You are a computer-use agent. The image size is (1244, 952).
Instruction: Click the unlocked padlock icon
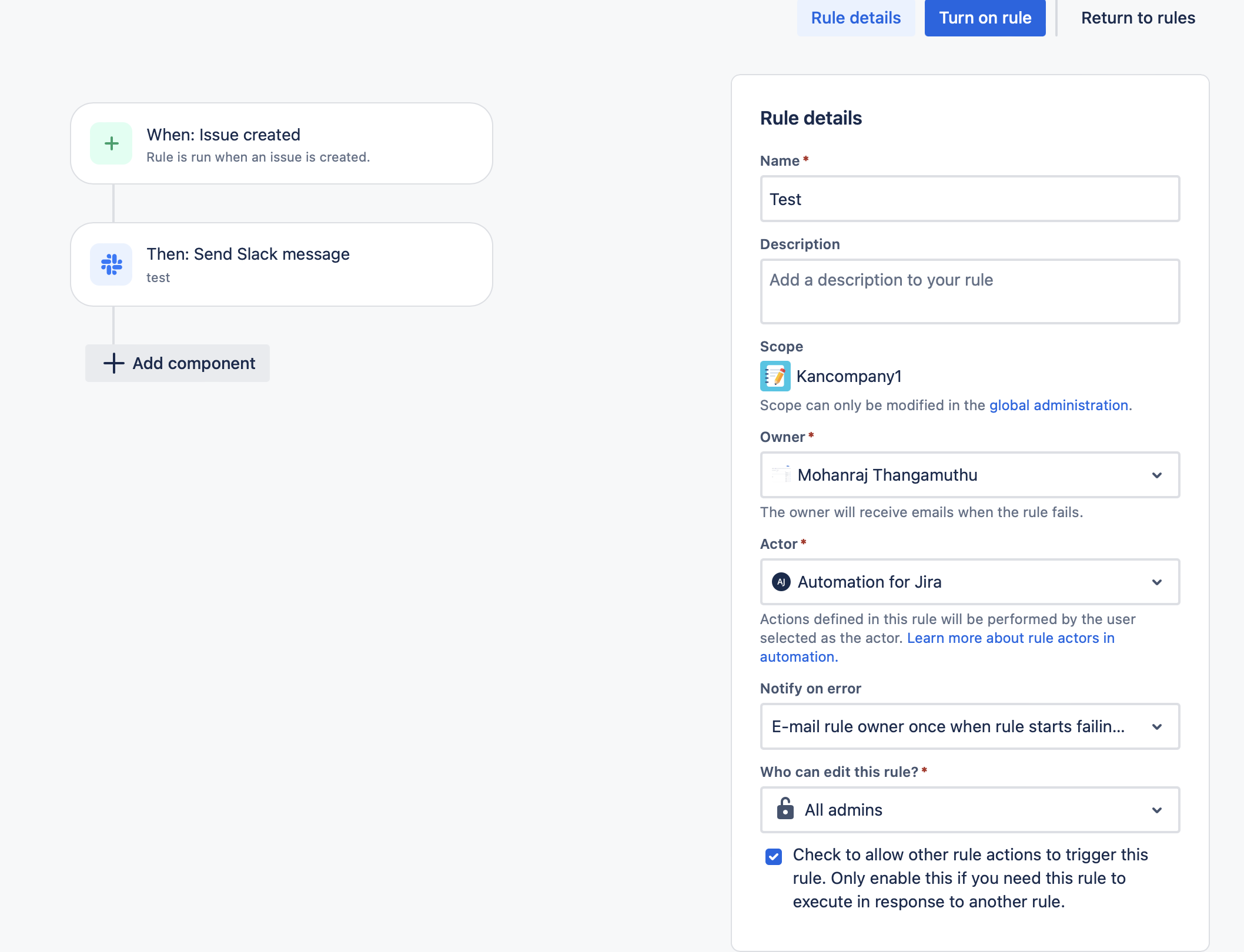pyautogui.click(x=785, y=809)
